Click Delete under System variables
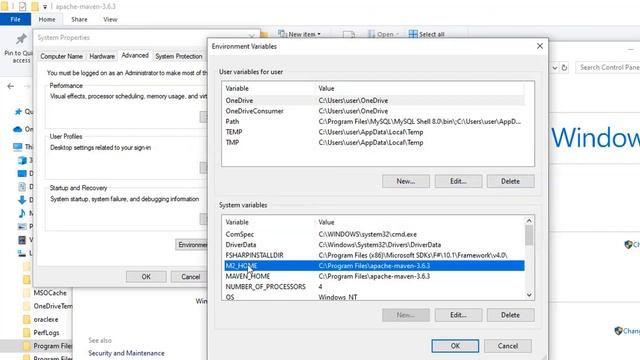640x360 pixels. tap(510, 315)
